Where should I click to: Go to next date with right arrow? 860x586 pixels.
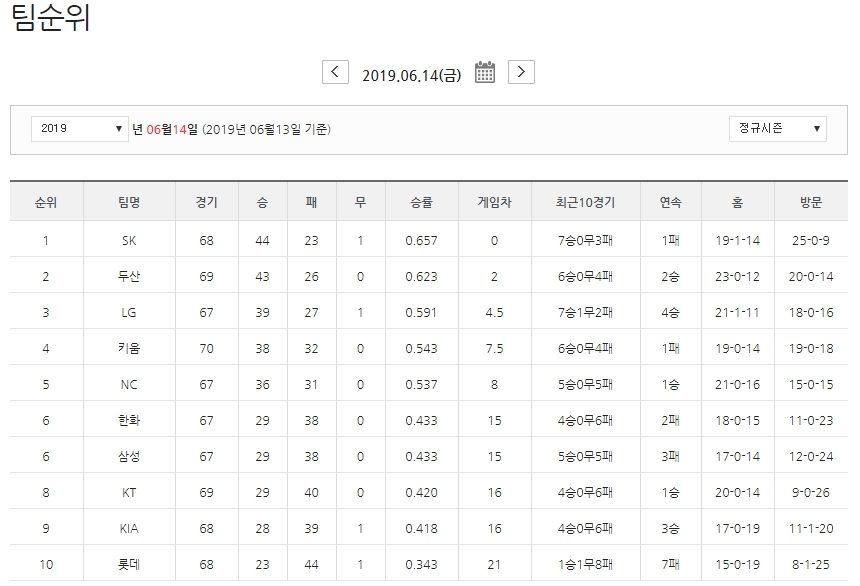pyautogui.click(x=521, y=72)
